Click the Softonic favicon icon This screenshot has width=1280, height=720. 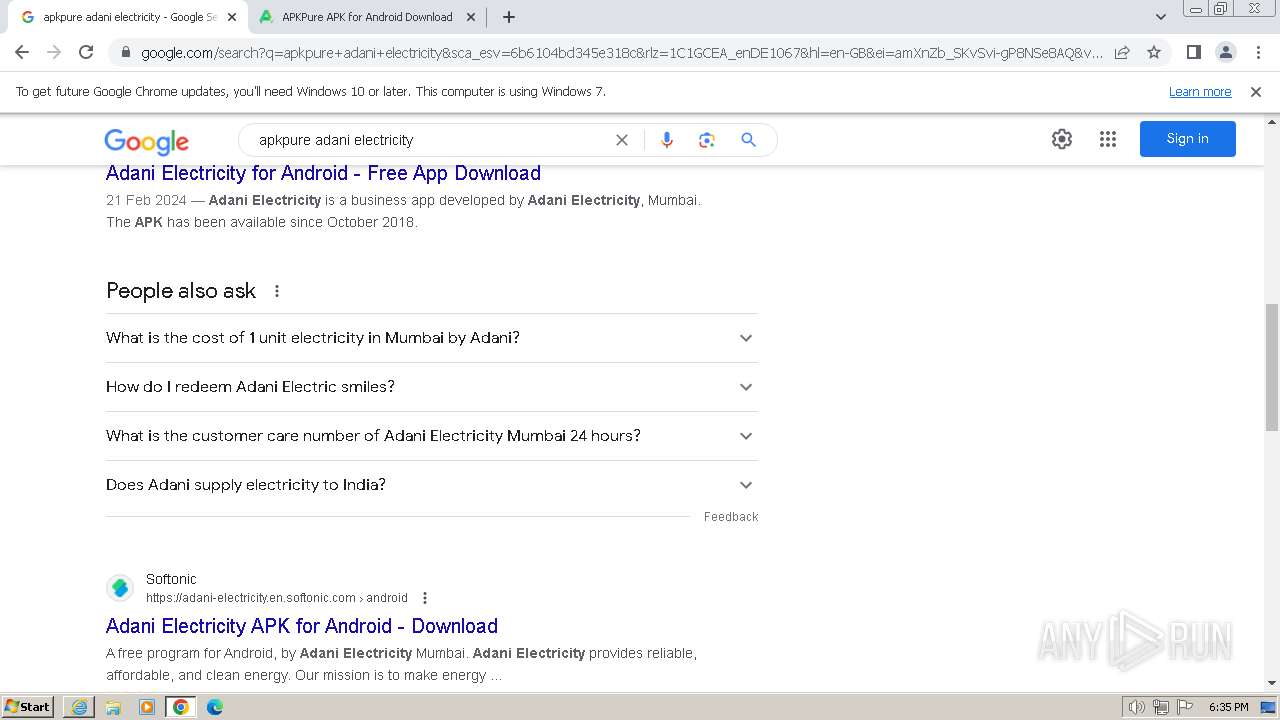click(120, 588)
